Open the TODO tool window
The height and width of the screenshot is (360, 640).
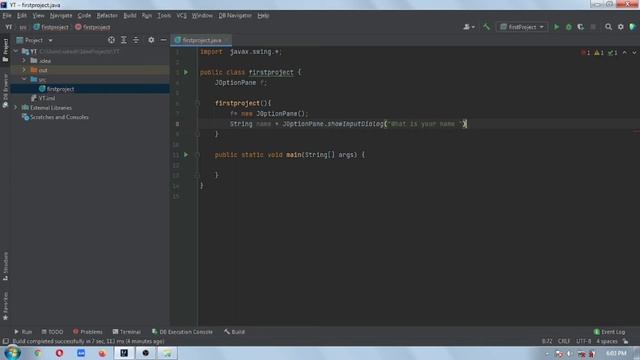[x=52, y=332]
